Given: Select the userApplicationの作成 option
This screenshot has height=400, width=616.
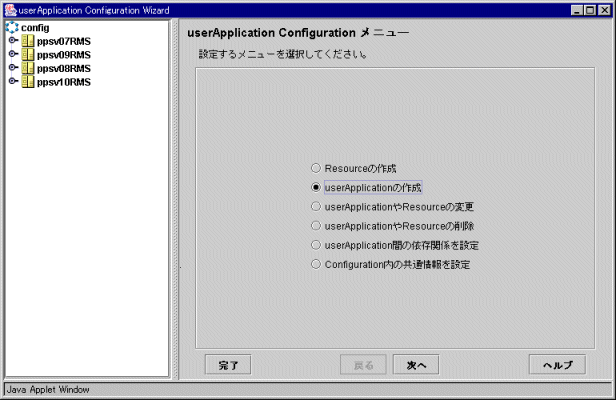Looking at the screenshot, I should click(316, 188).
